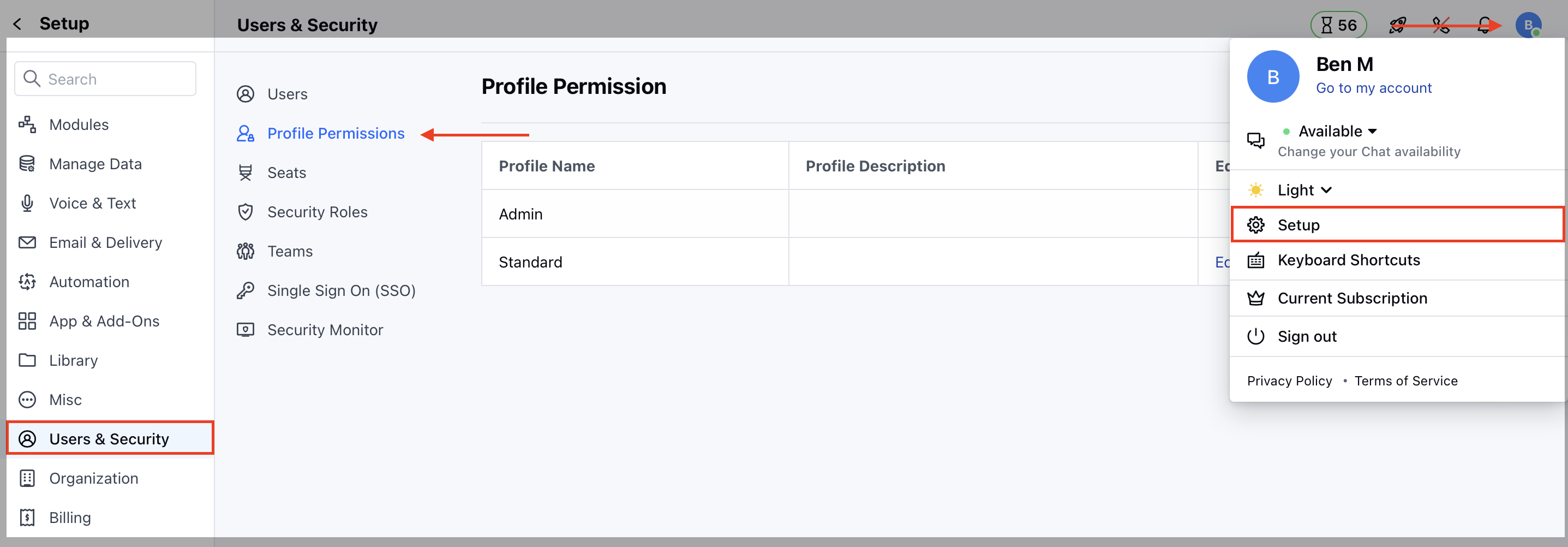
Task: Click the disabled telephony icon
Action: tap(1441, 25)
